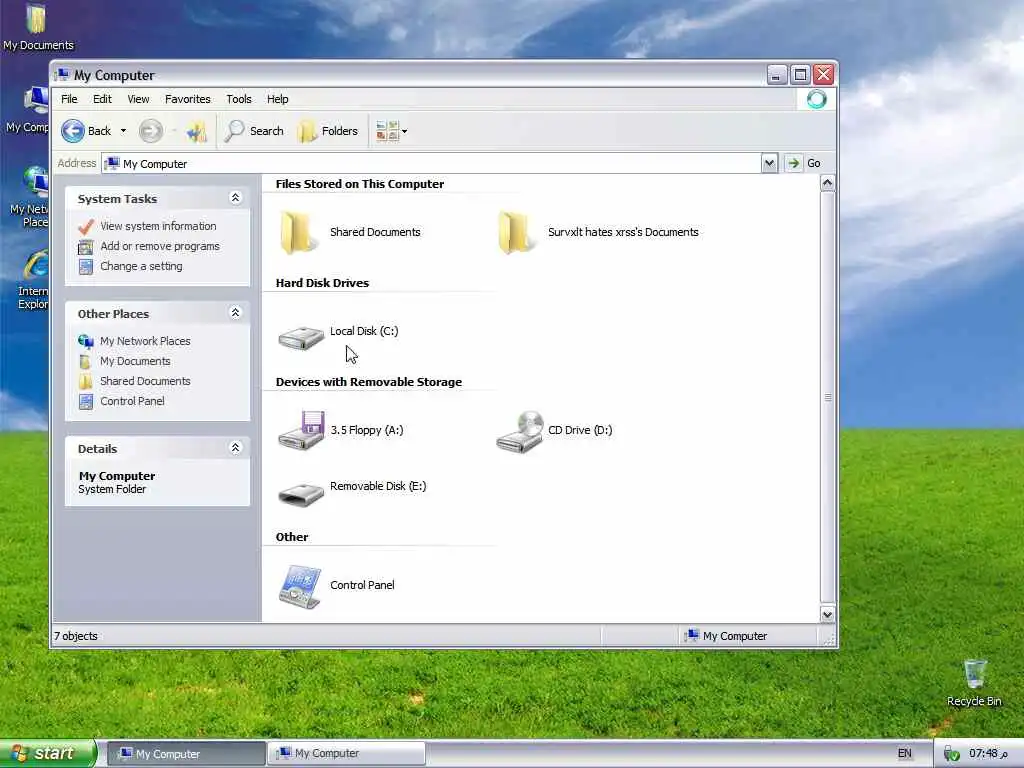The width and height of the screenshot is (1024, 768).
Task: Select the Local Disk (C:) drive icon
Action: [301, 338]
